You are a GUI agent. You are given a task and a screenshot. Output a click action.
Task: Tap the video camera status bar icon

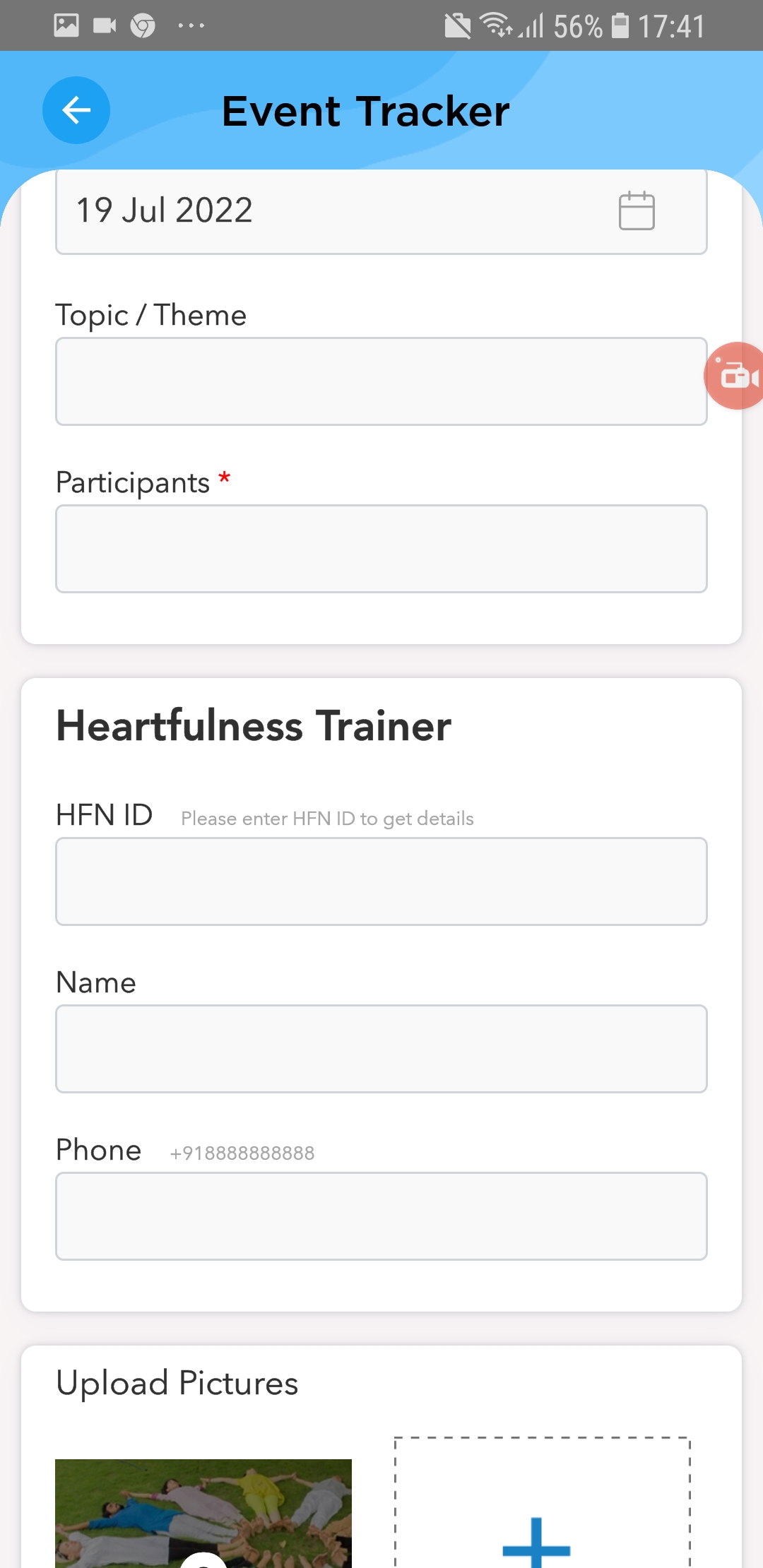tap(105, 26)
